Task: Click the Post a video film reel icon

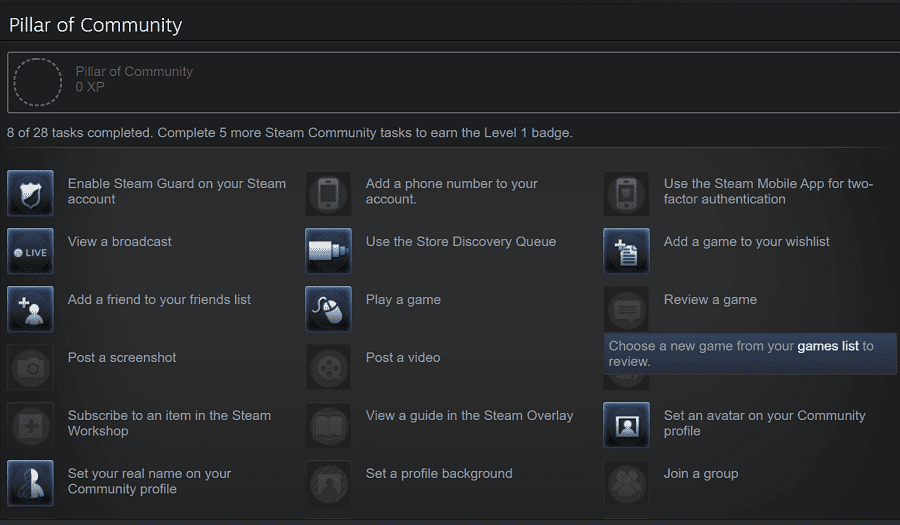Action: pos(328,367)
